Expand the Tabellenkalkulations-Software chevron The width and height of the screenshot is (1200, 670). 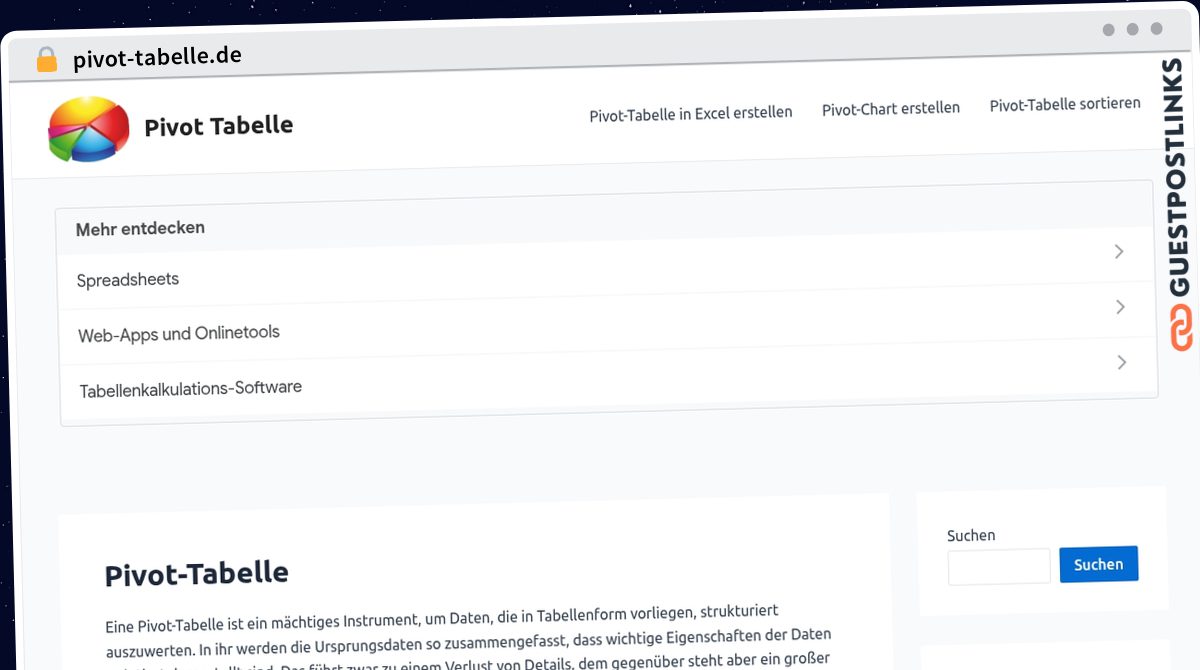pyautogui.click(x=1122, y=362)
